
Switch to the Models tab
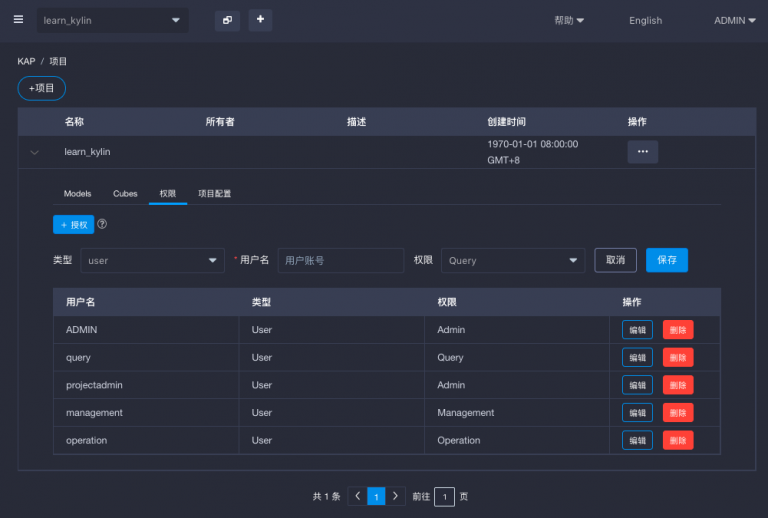[x=77, y=193]
